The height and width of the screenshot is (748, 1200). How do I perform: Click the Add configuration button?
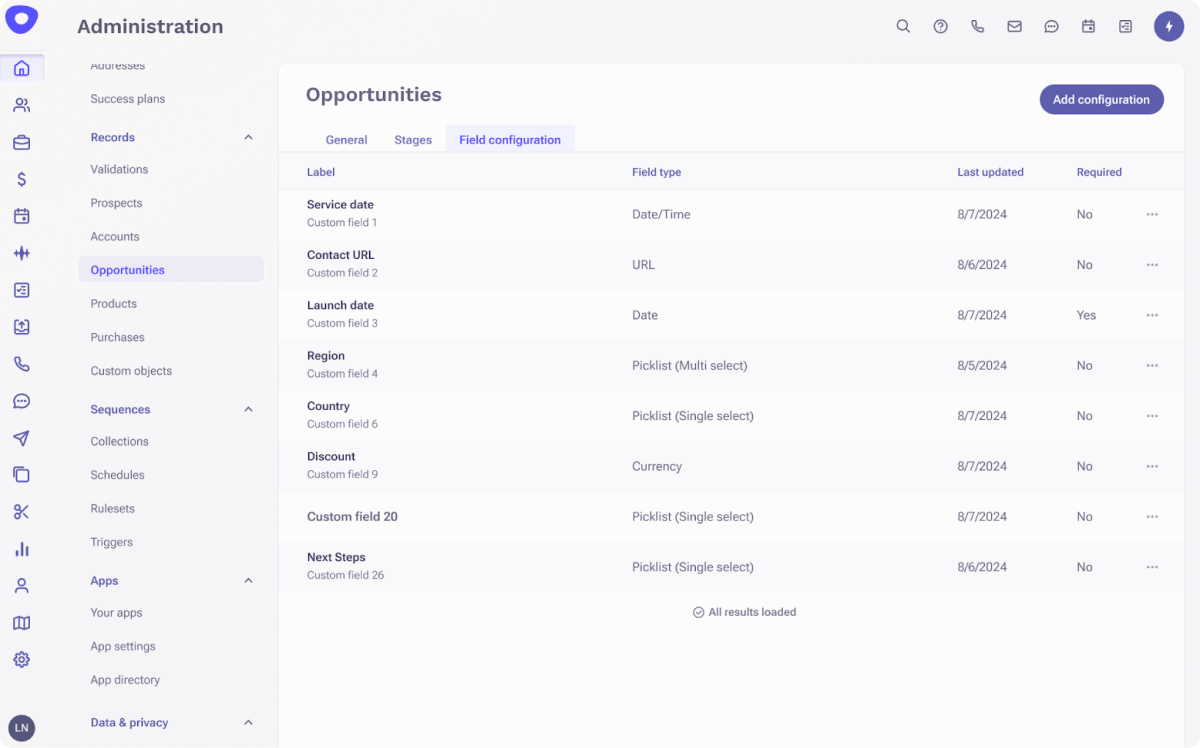[1101, 99]
